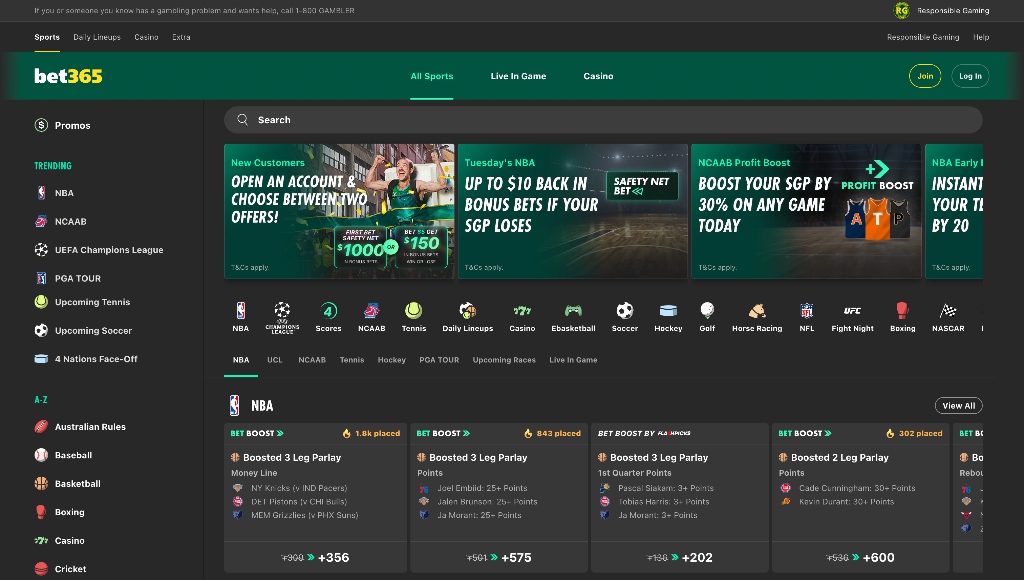This screenshot has width=1024, height=580.
Task: Open Casino 777 icon in sports carousel
Action: [x=522, y=311]
